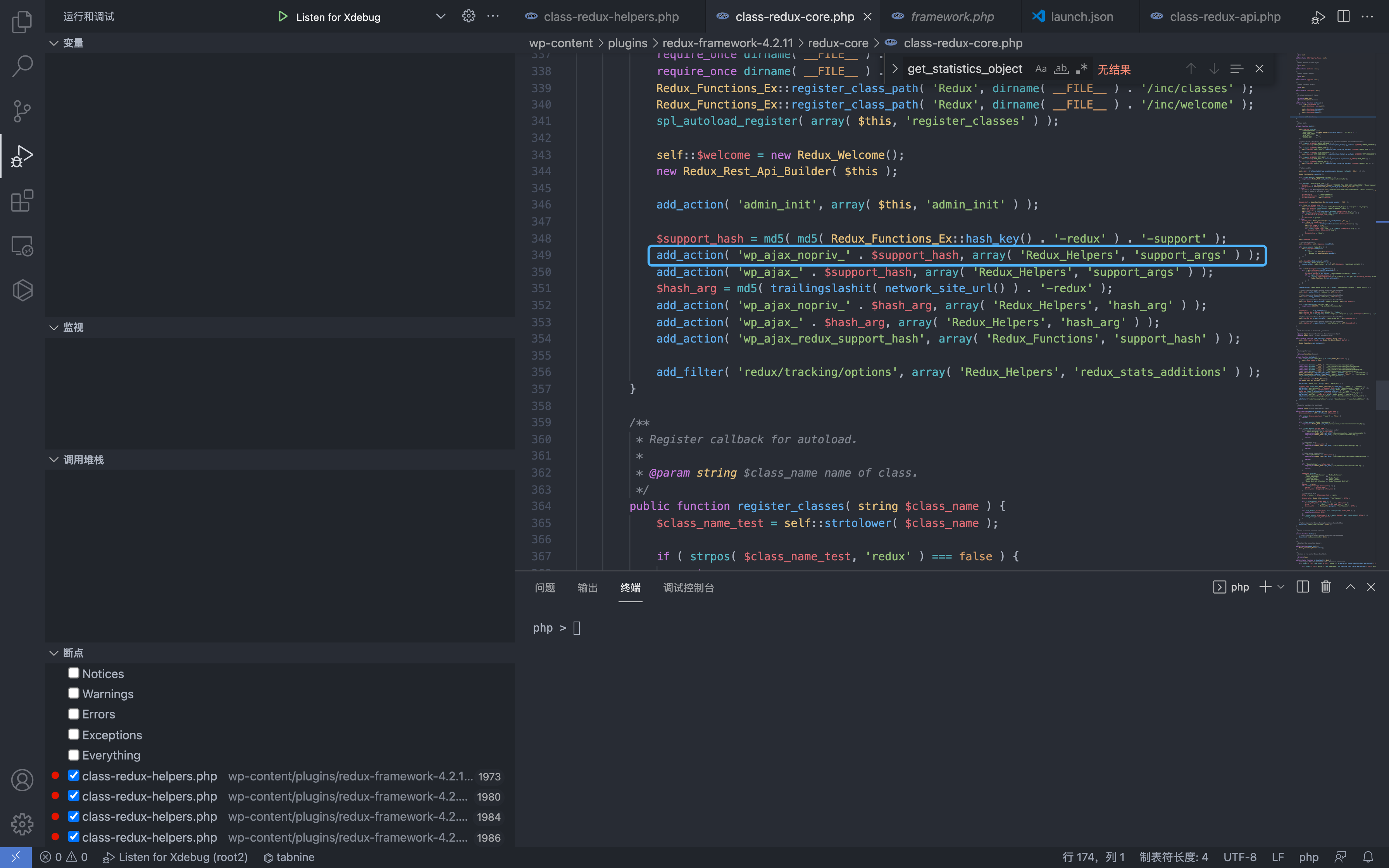Viewport: 1389px width, 868px height.
Task: Open the Source Control view icon
Action: (x=22, y=111)
